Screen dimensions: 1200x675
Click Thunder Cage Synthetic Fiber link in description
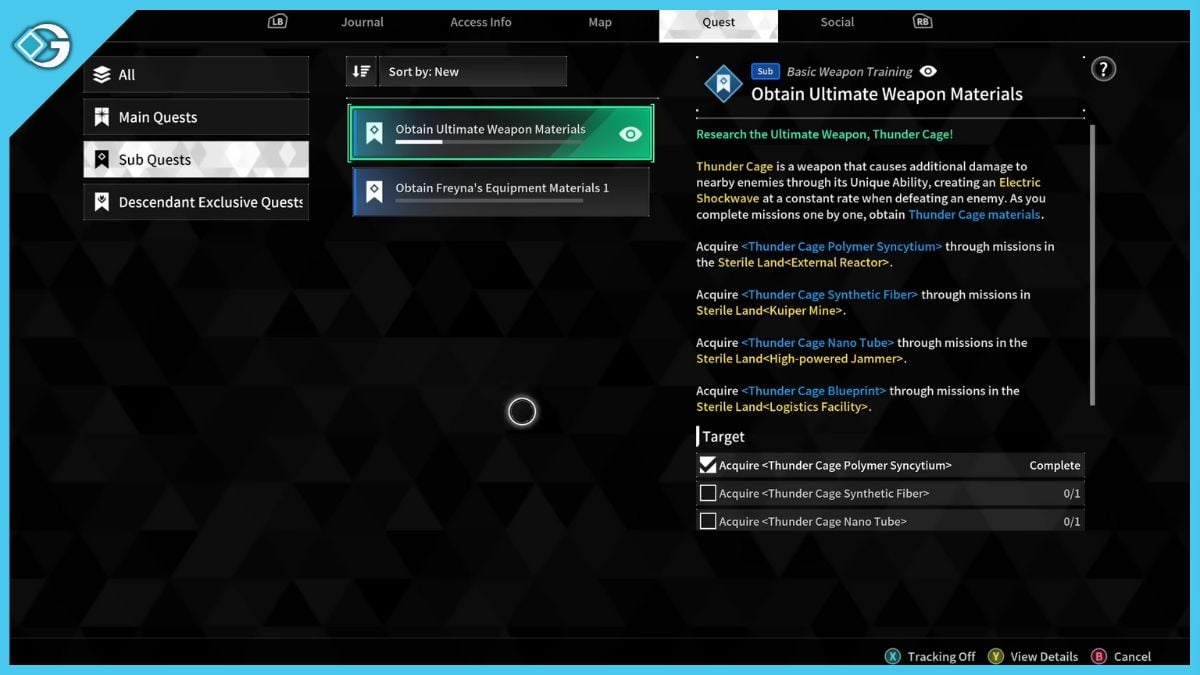point(830,294)
